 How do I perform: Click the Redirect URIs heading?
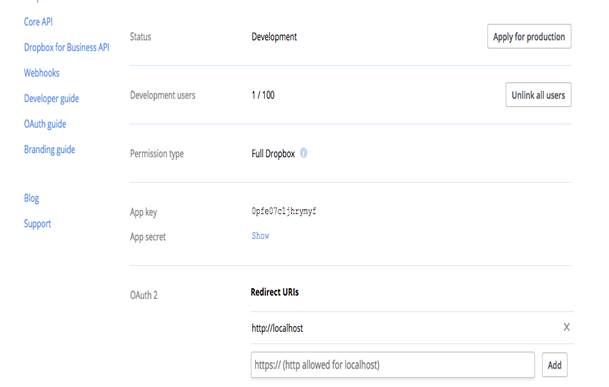pos(275,292)
